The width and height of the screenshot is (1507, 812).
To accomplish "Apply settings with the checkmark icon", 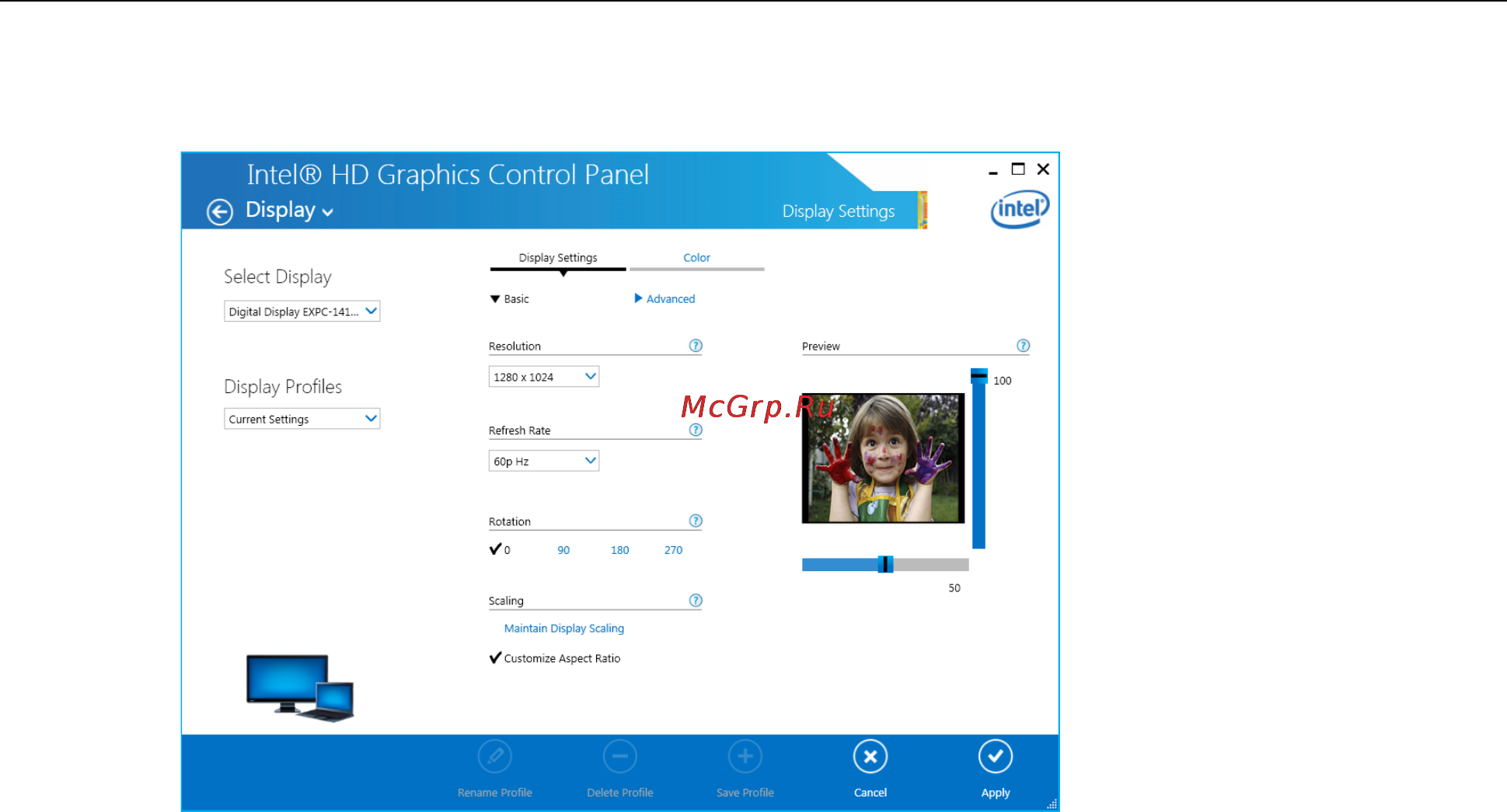I will [x=996, y=756].
